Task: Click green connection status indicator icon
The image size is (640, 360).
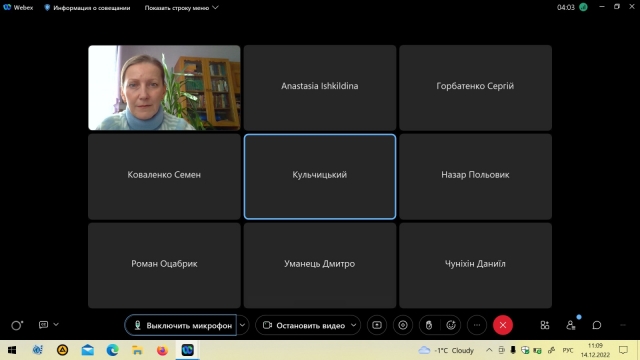Action: coord(584,7)
